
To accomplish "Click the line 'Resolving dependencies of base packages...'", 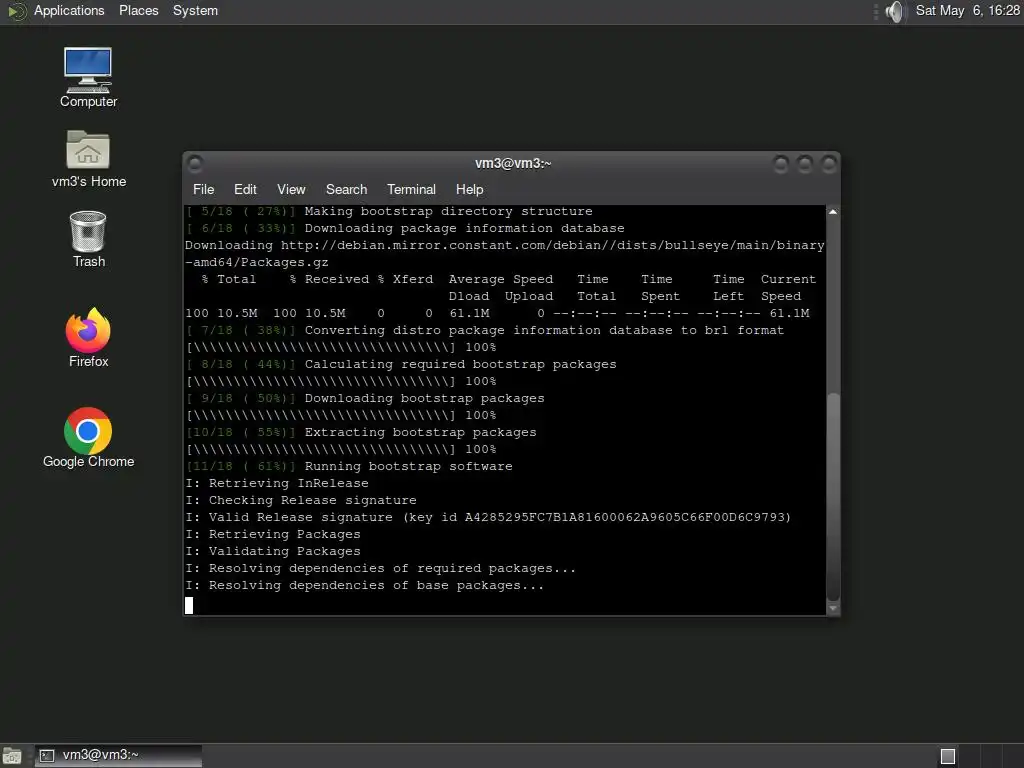I will click(364, 585).
